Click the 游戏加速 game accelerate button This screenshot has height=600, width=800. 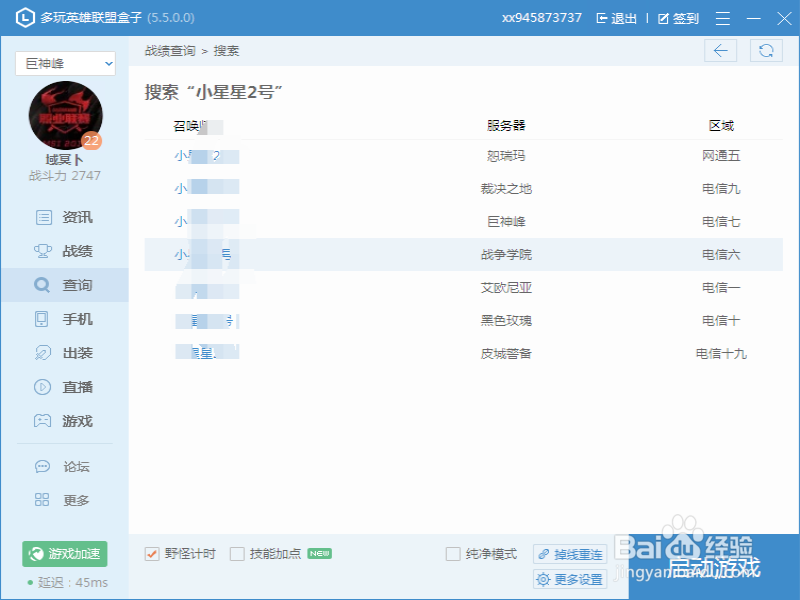pos(65,554)
